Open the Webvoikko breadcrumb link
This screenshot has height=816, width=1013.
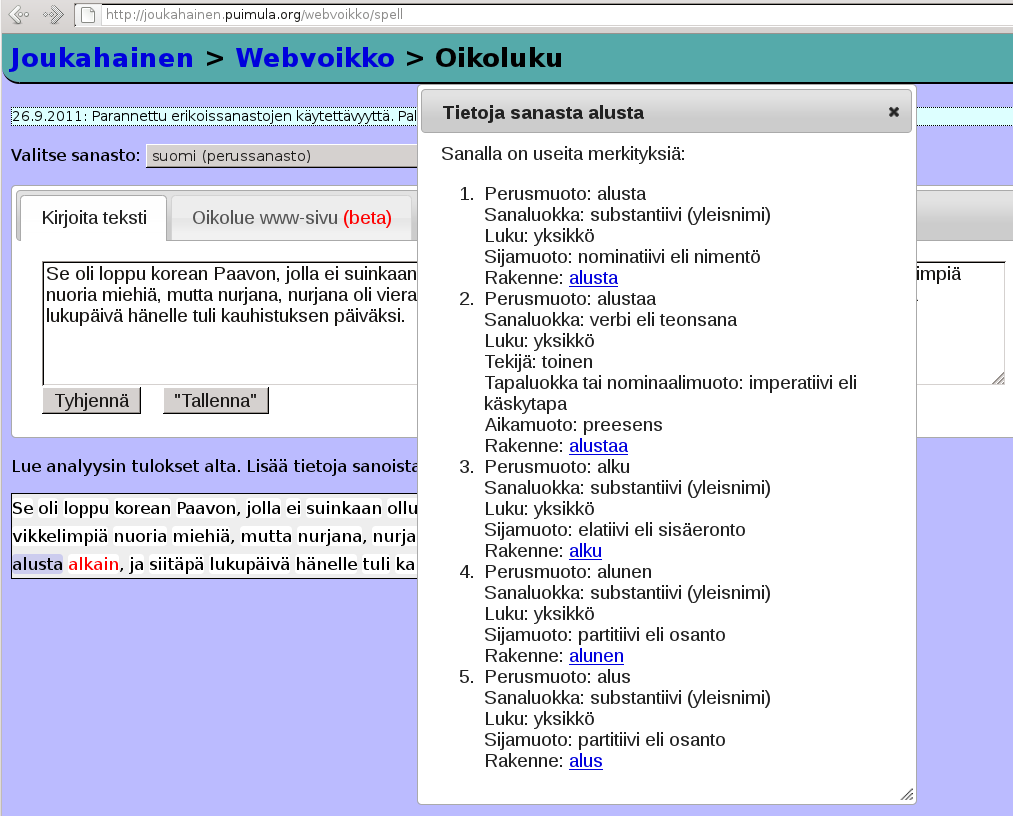tap(315, 58)
